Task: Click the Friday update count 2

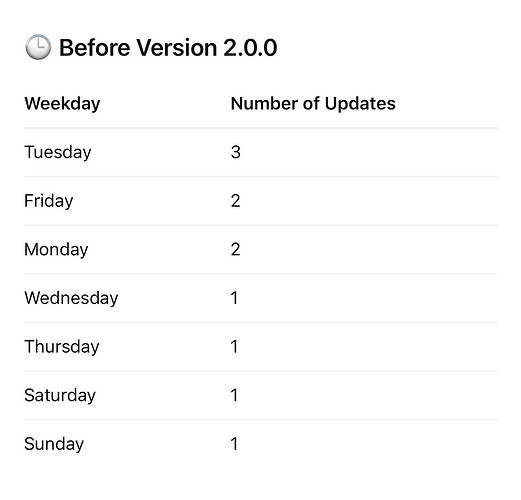Action: coord(236,201)
